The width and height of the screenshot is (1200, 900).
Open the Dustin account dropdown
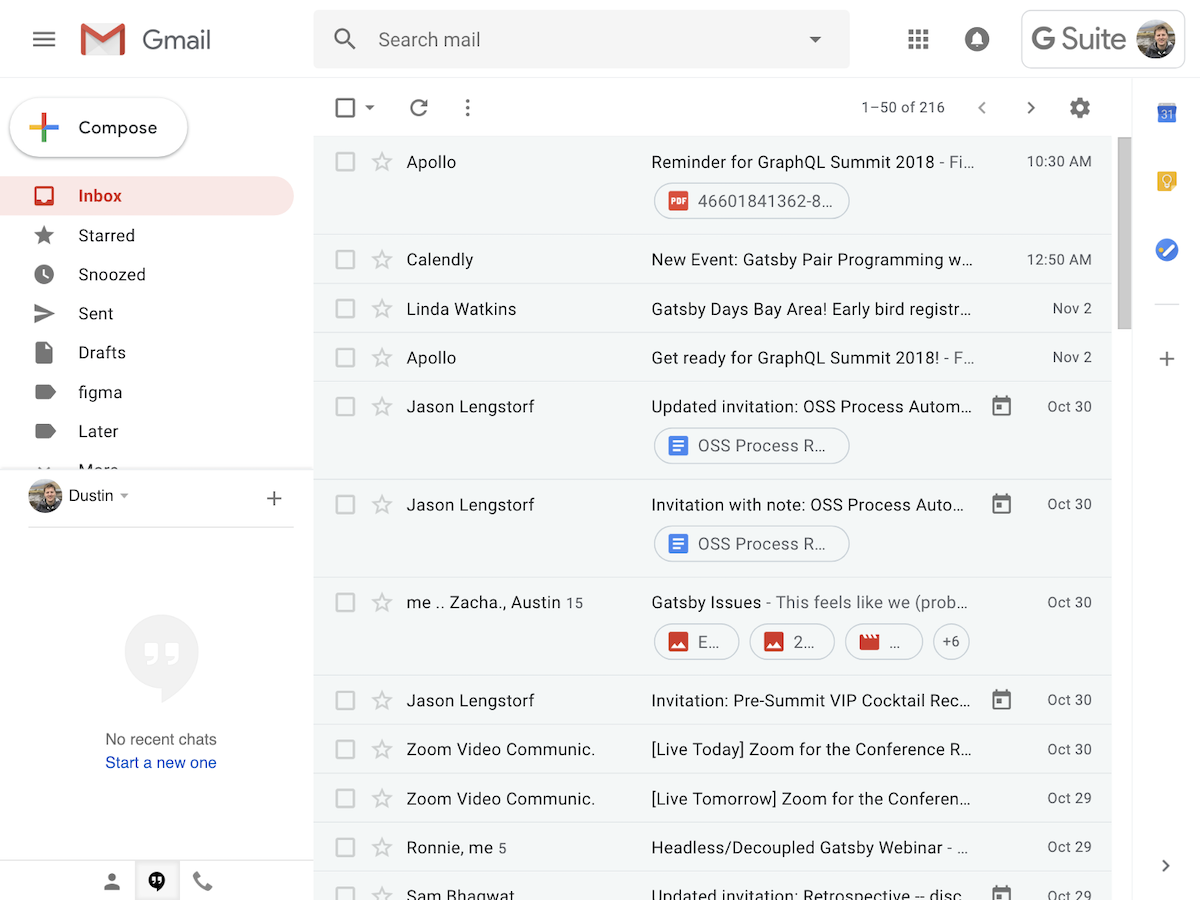click(124, 495)
